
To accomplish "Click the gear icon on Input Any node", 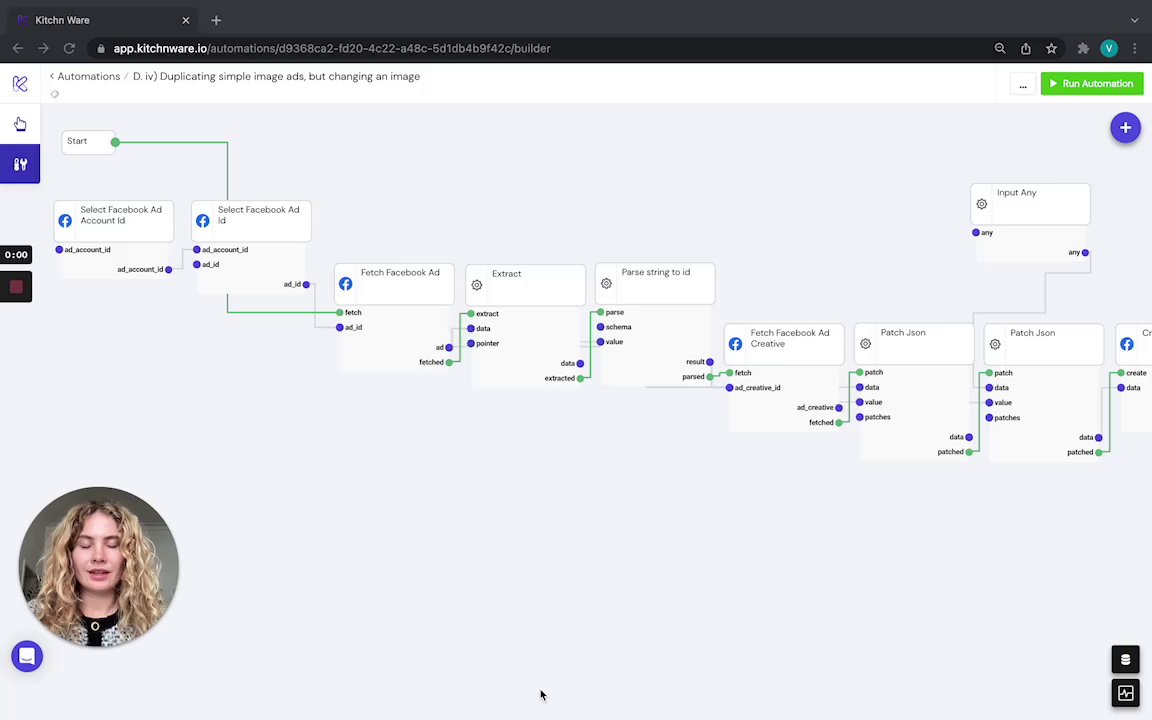I will coord(981,204).
